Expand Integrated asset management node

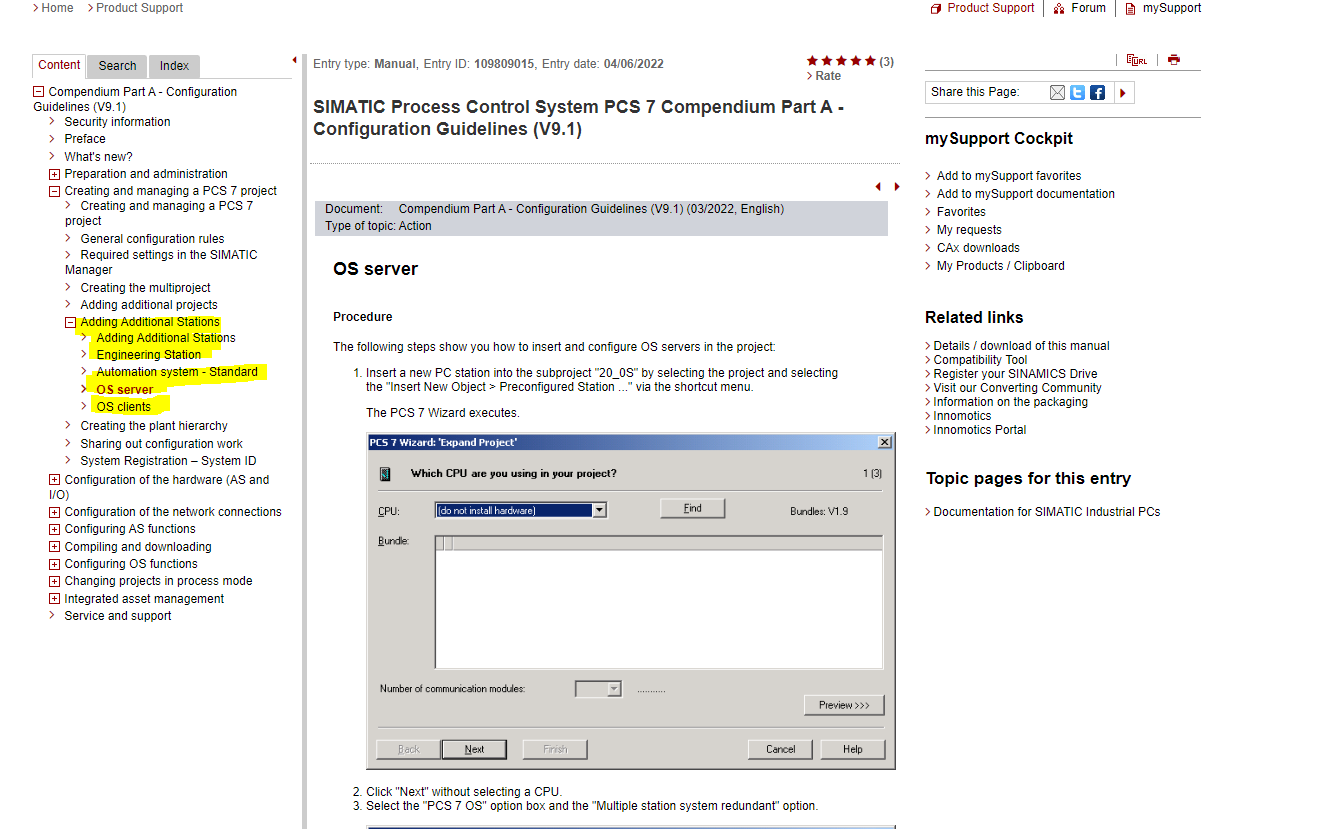(x=55, y=599)
